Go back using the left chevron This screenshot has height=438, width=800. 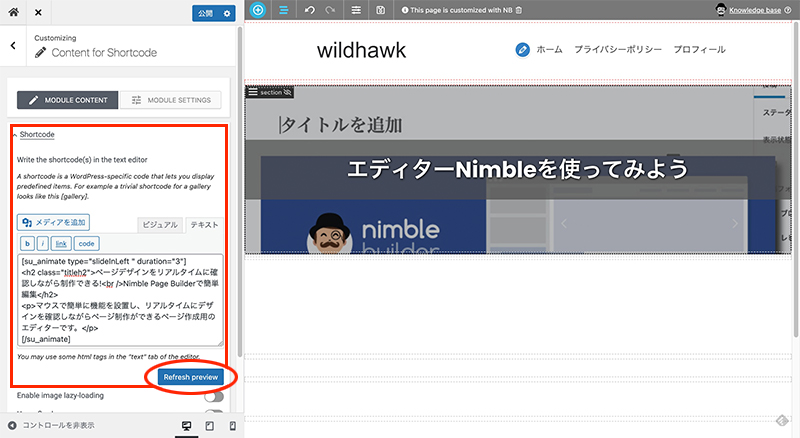click(x=12, y=45)
